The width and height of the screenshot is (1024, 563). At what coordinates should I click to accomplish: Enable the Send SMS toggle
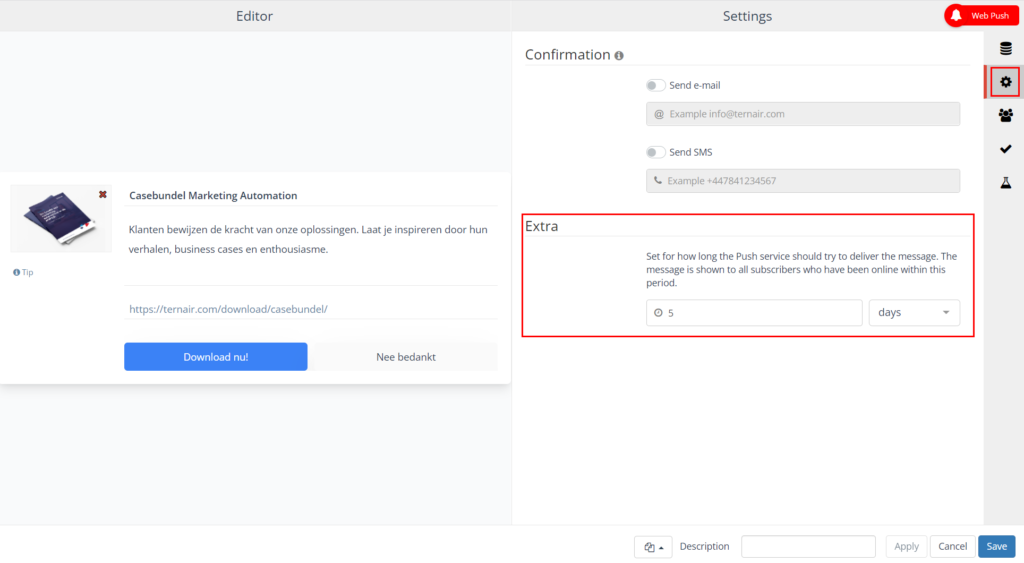655,153
